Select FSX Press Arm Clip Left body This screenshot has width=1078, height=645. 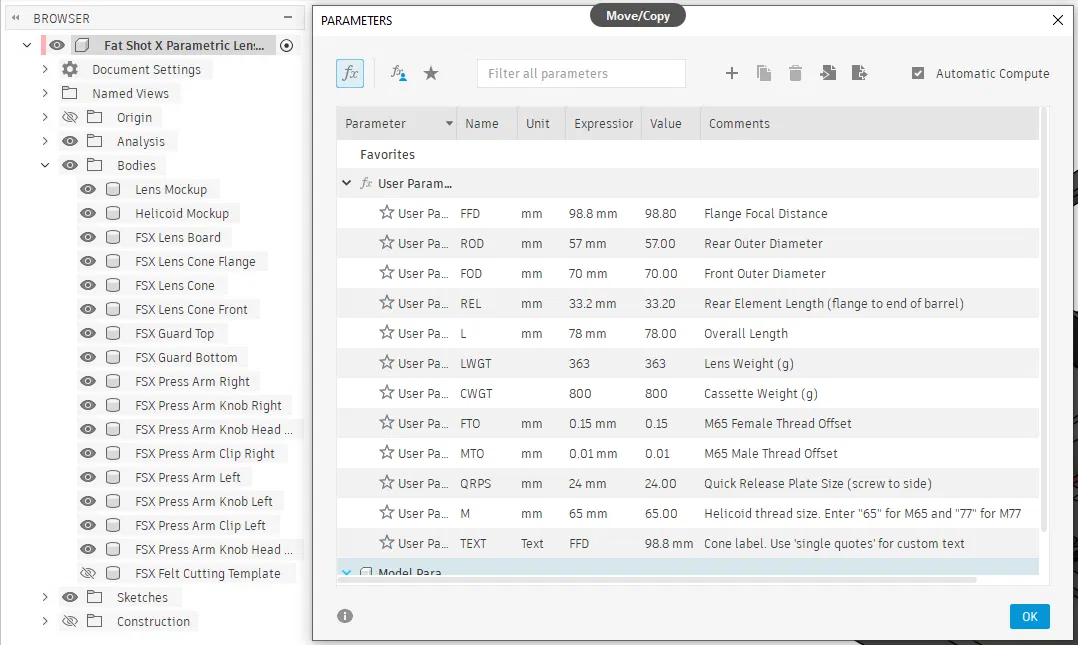[x=200, y=525]
